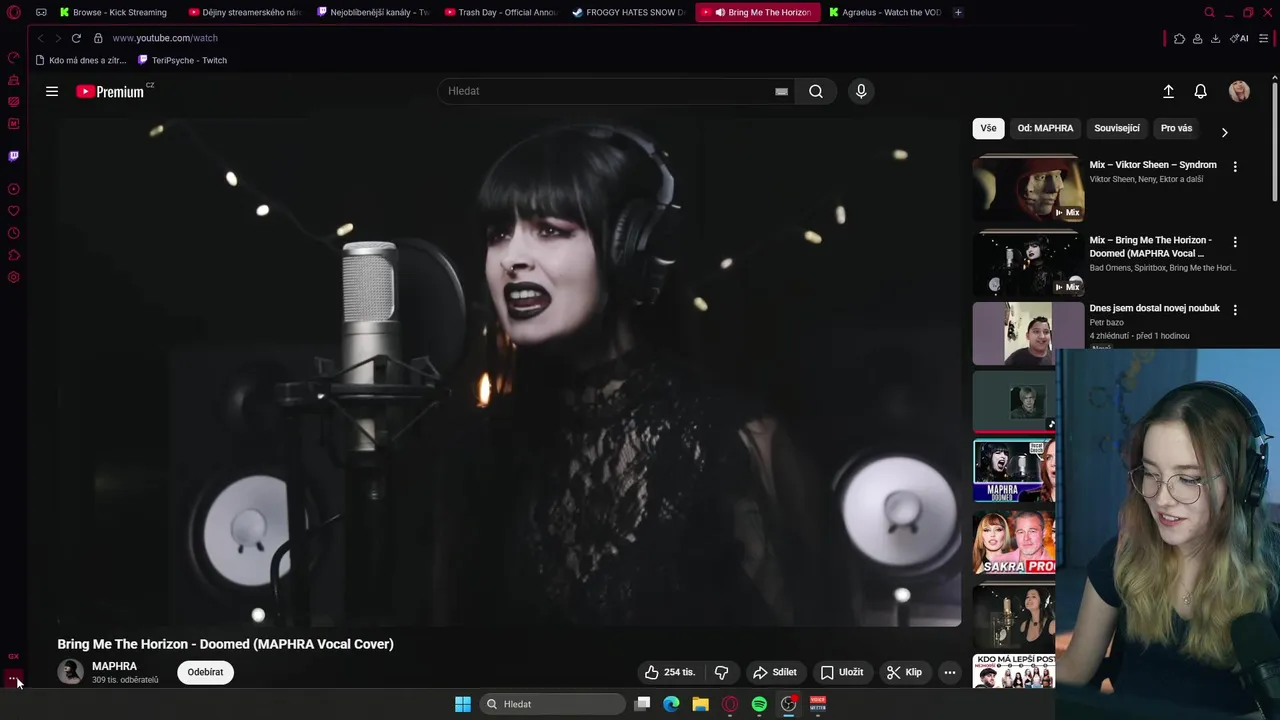Open File Explorer from taskbar
This screenshot has height=720, width=1280.
[700, 704]
